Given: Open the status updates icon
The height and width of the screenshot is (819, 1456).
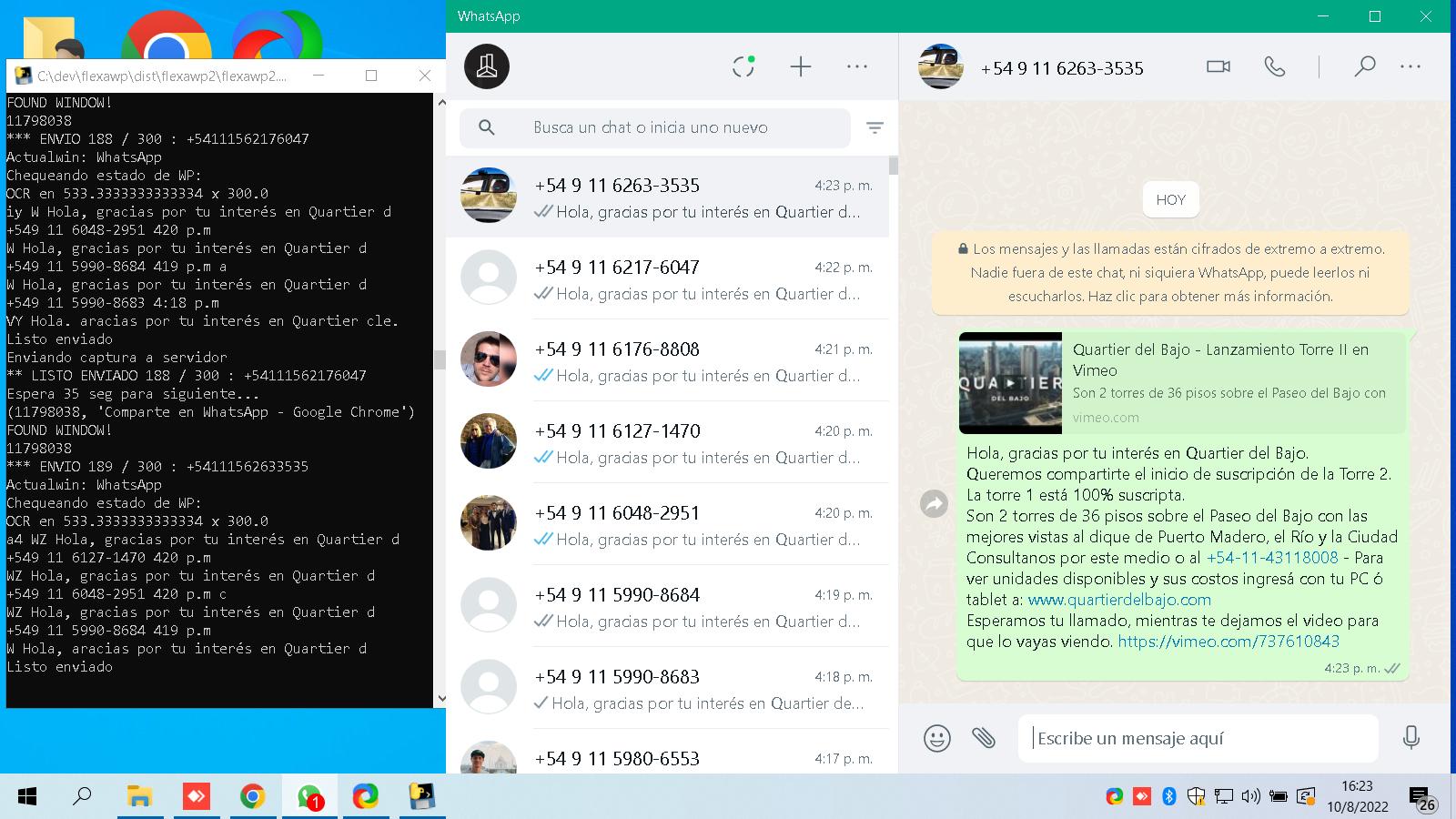Looking at the screenshot, I should click(743, 66).
